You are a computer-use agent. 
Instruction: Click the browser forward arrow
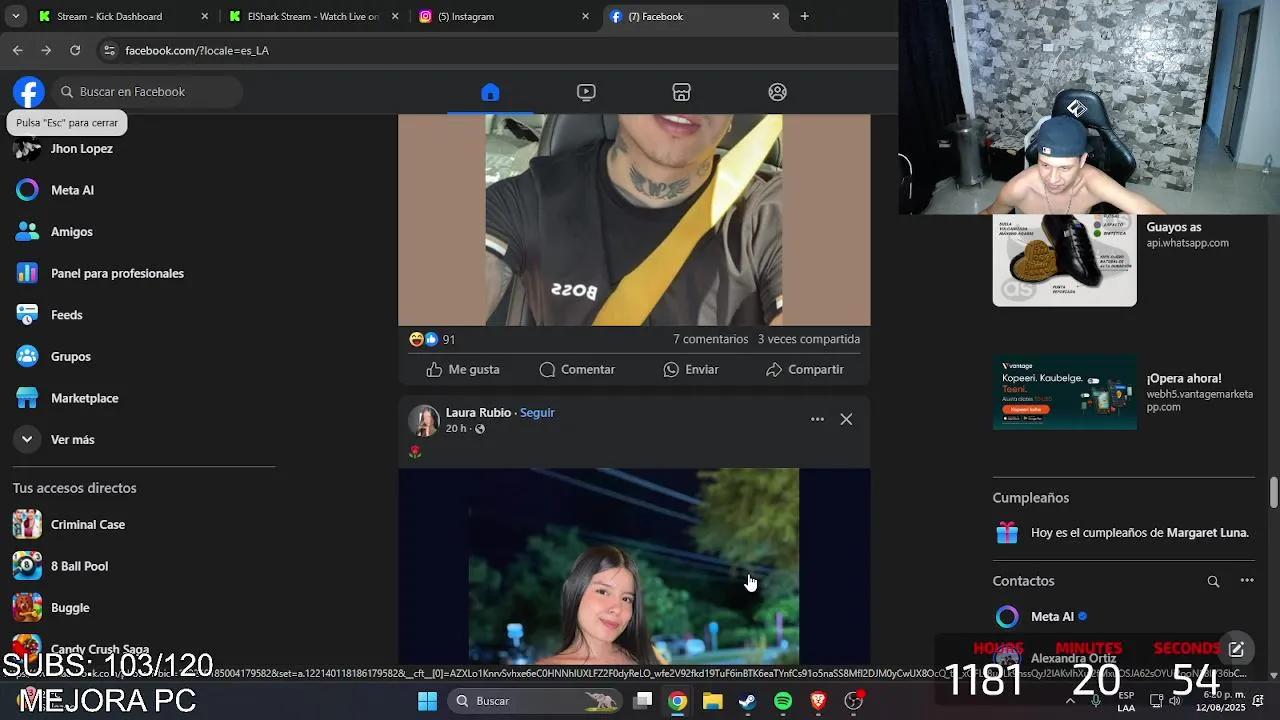coord(46,50)
